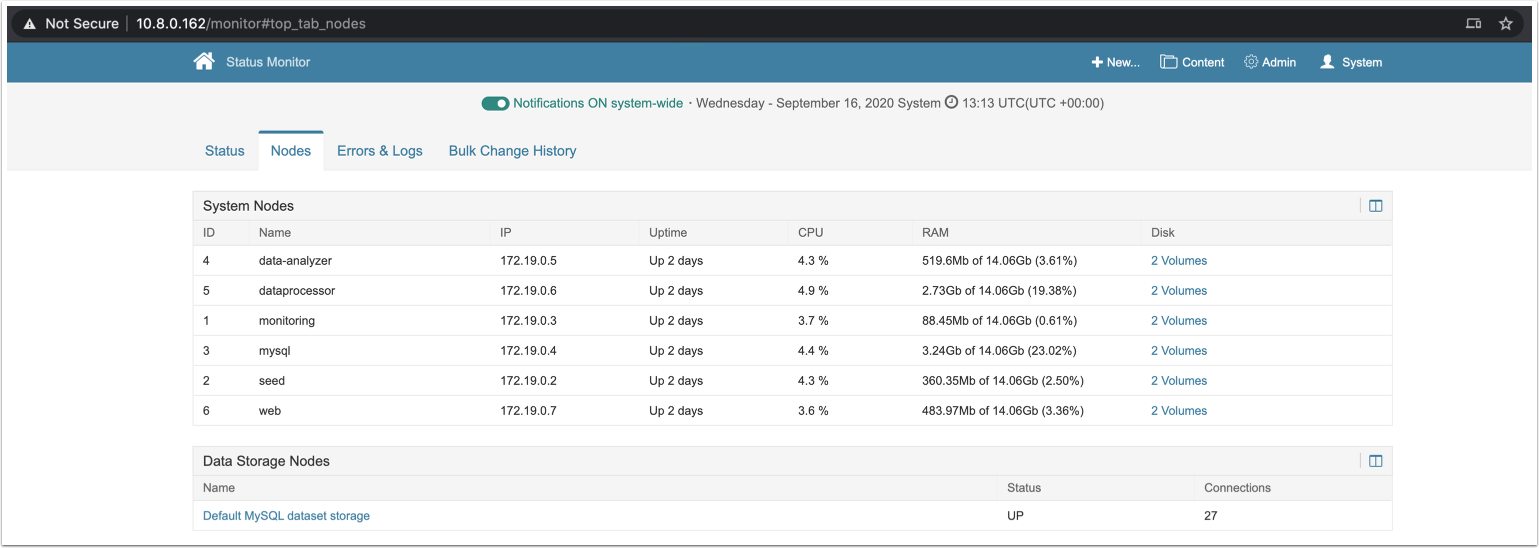
Task: Click the browser bookmark star icon
Action: tap(1505, 23)
